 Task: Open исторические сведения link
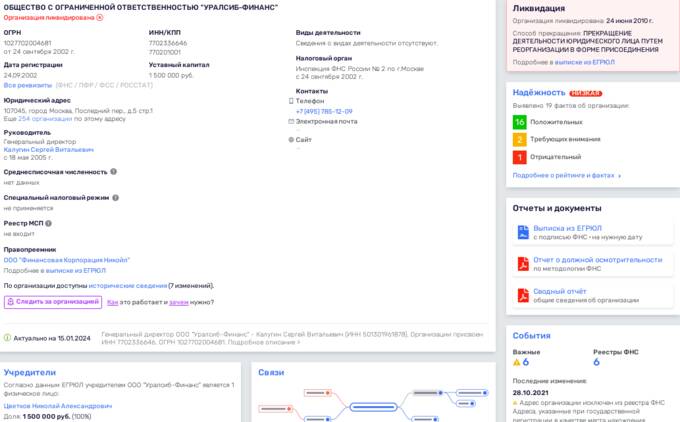coord(128,286)
